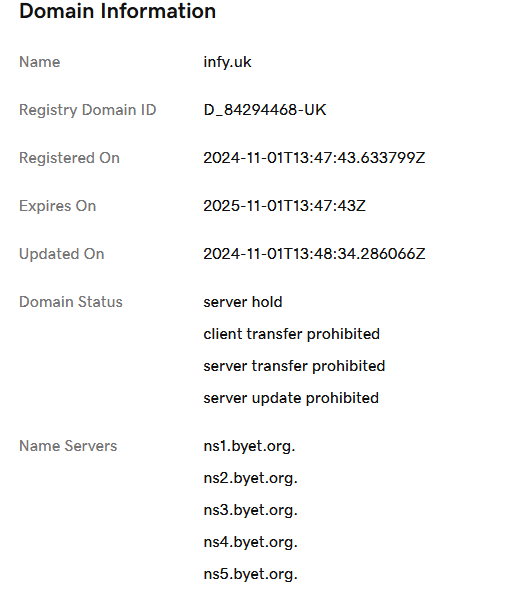527x596 pixels.
Task: Click the Registry Domain ID value D_84294468-UK
Action: click(265, 110)
